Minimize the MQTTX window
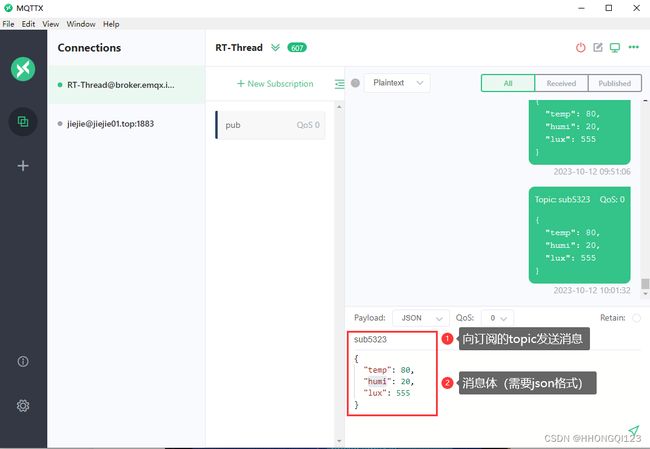This screenshot has width=650, height=449. point(581,8)
